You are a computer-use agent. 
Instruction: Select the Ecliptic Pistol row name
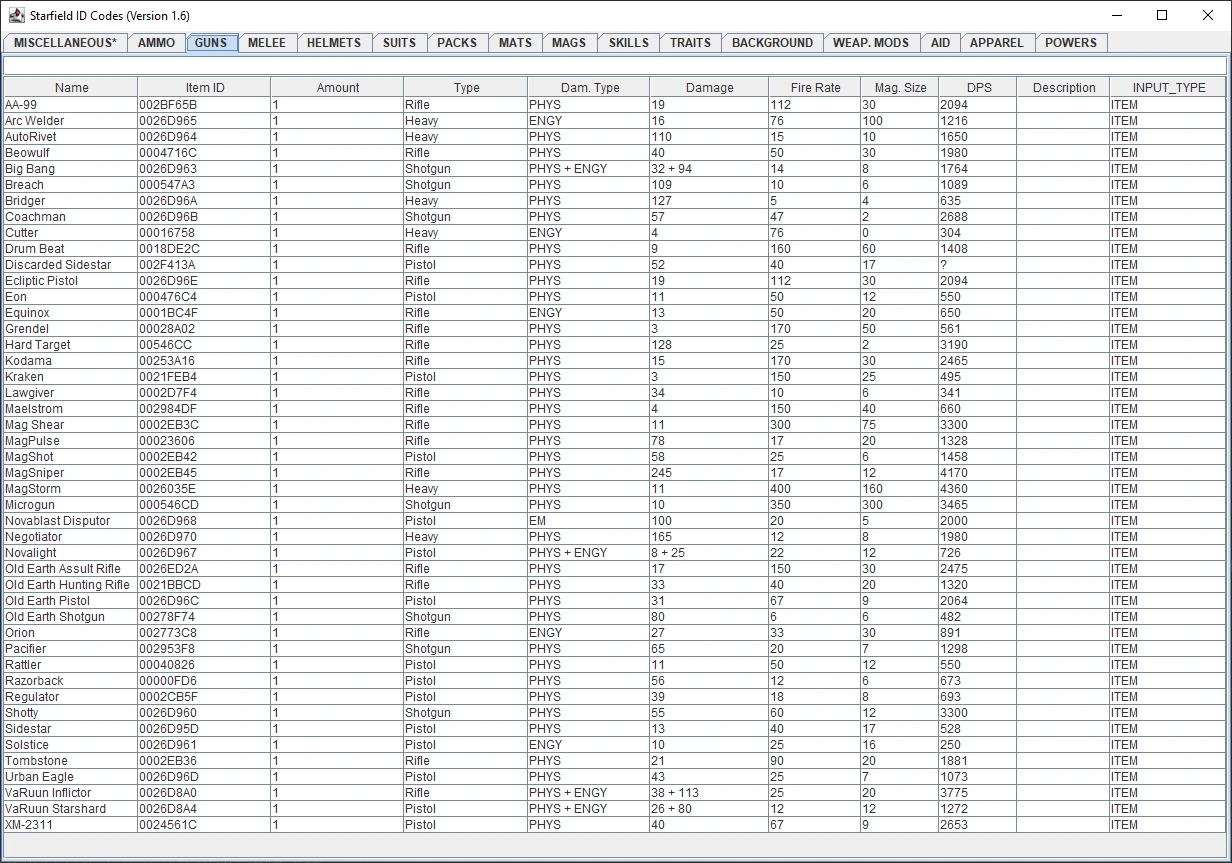tap(41, 281)
